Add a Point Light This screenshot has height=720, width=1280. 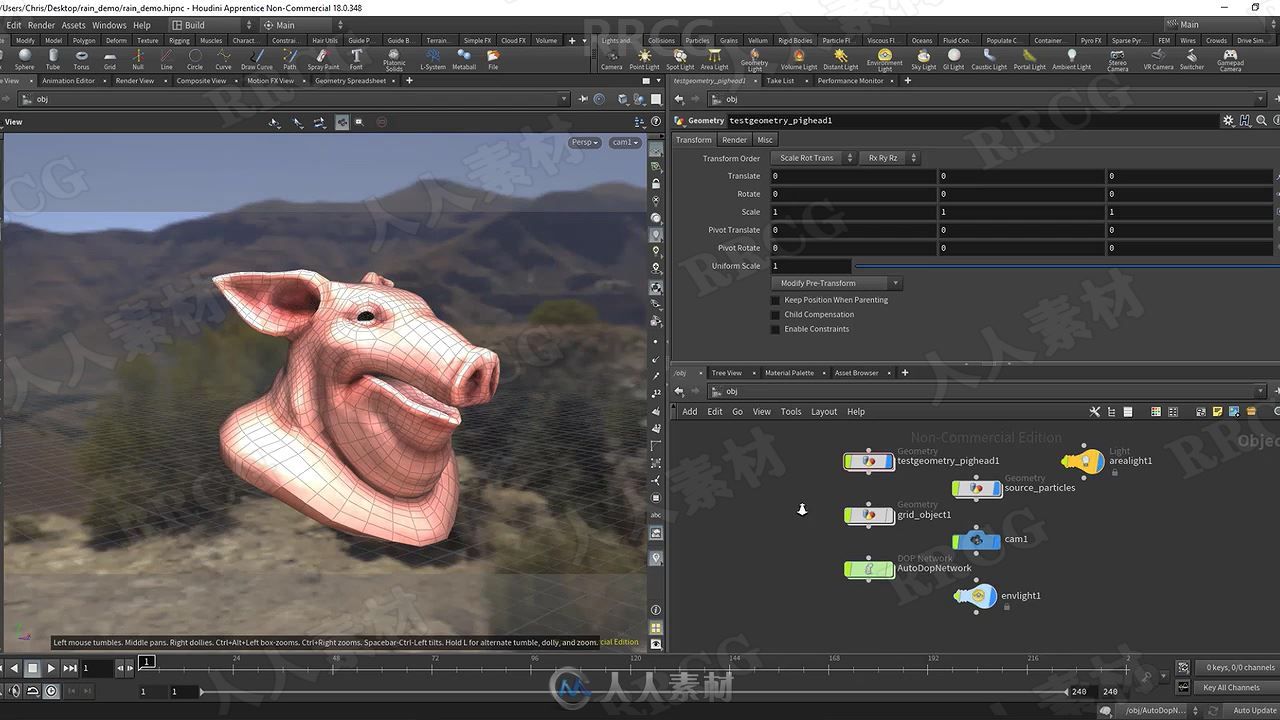(x=644, y=59)
